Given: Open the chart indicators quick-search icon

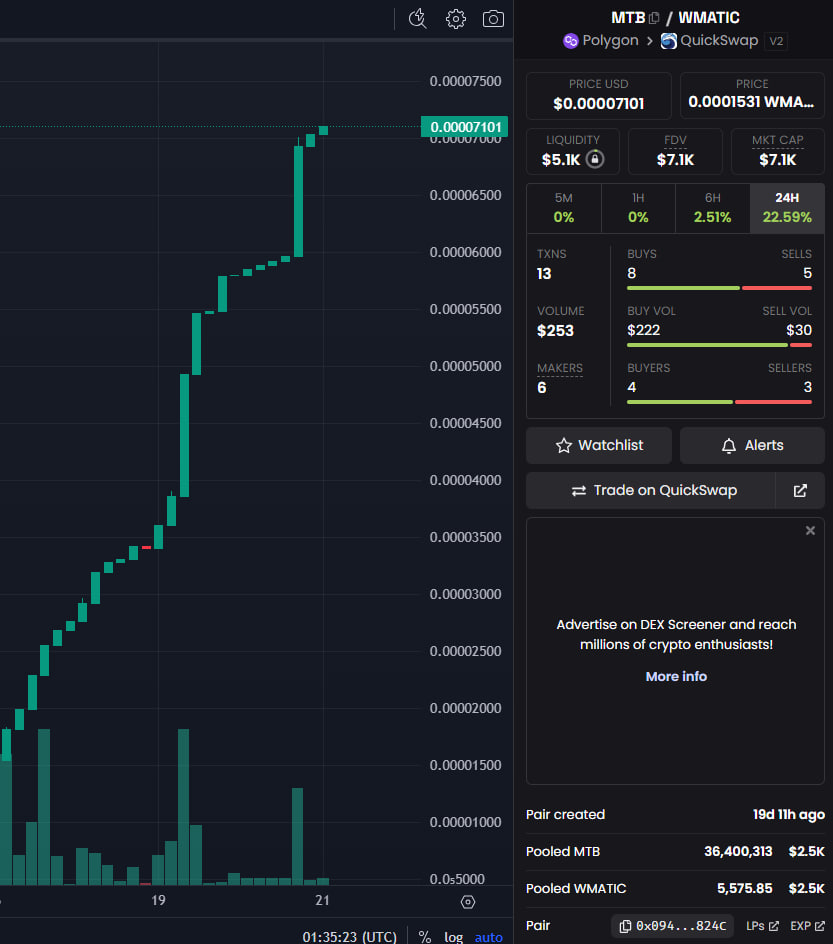Looking at the screenshot, I should (x=417, y=19).
